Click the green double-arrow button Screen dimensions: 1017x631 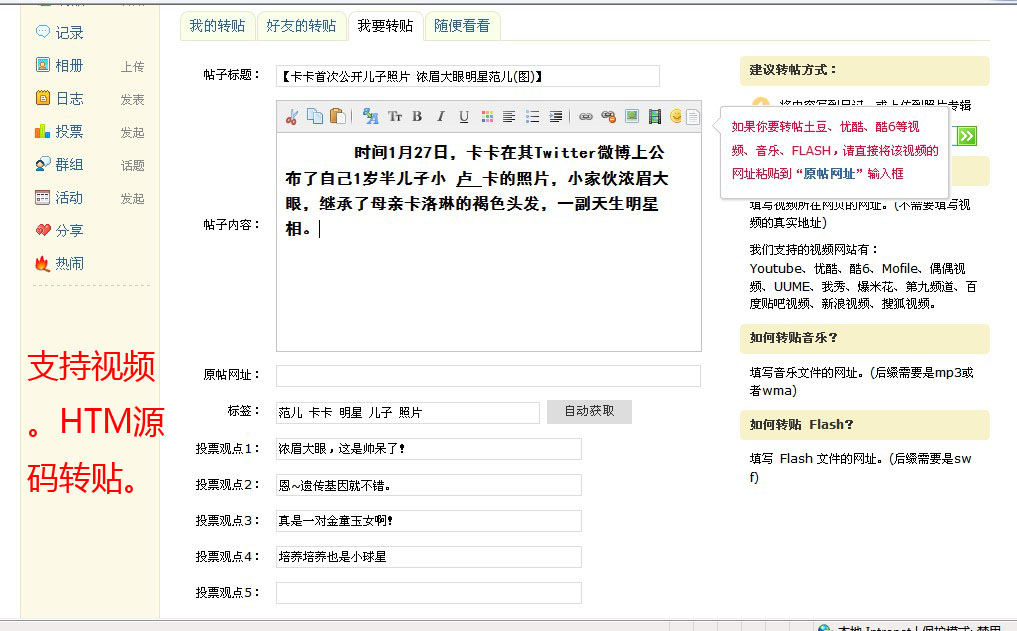pyautogui.click(x=966, y=136)
